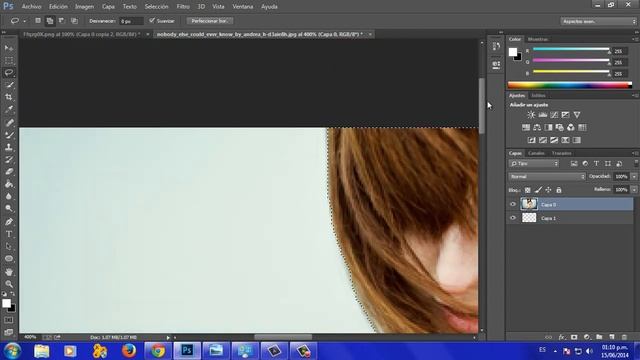The width and height of the screenshot is (640, 360).
Task: Open layer blend mode Normal dropdown
Action: pyautogui.click(x=547, y=177)
